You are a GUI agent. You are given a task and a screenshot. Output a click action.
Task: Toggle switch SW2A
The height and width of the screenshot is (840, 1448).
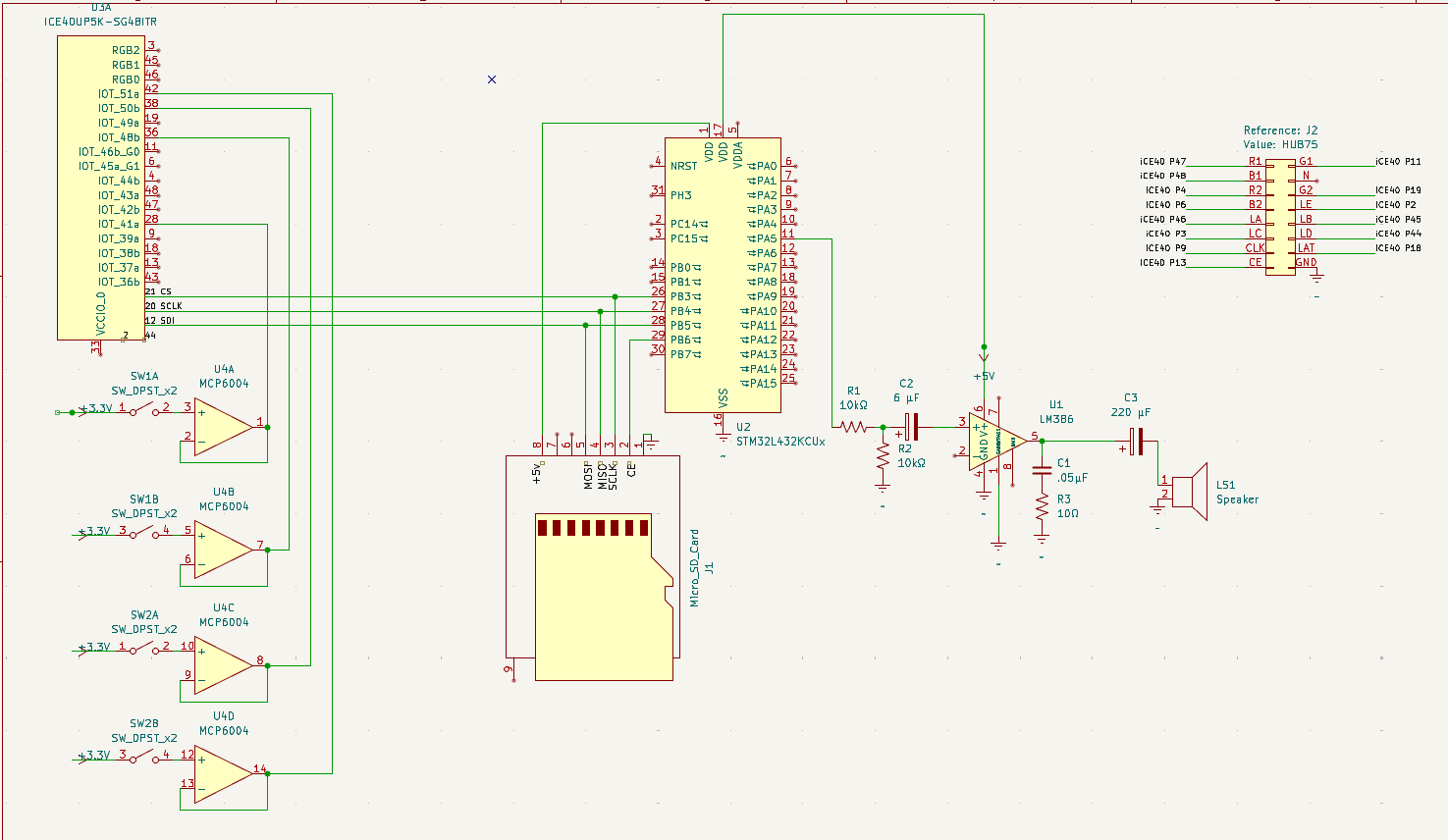click(147, 648)
